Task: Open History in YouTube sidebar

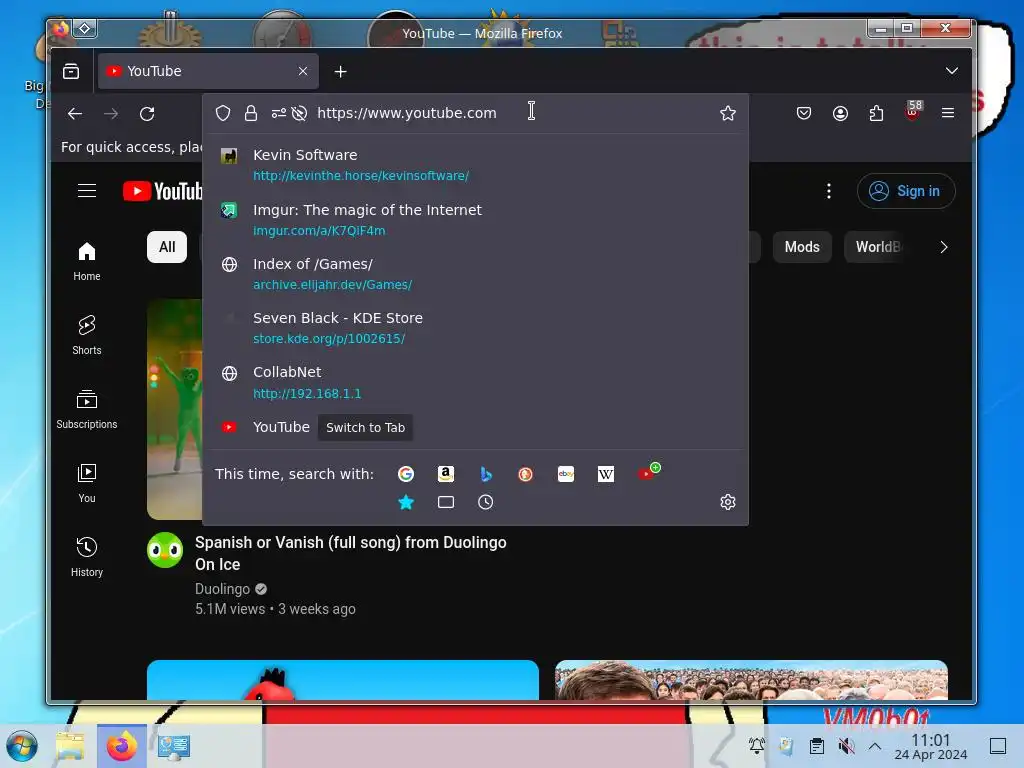Action: [87, 556]
